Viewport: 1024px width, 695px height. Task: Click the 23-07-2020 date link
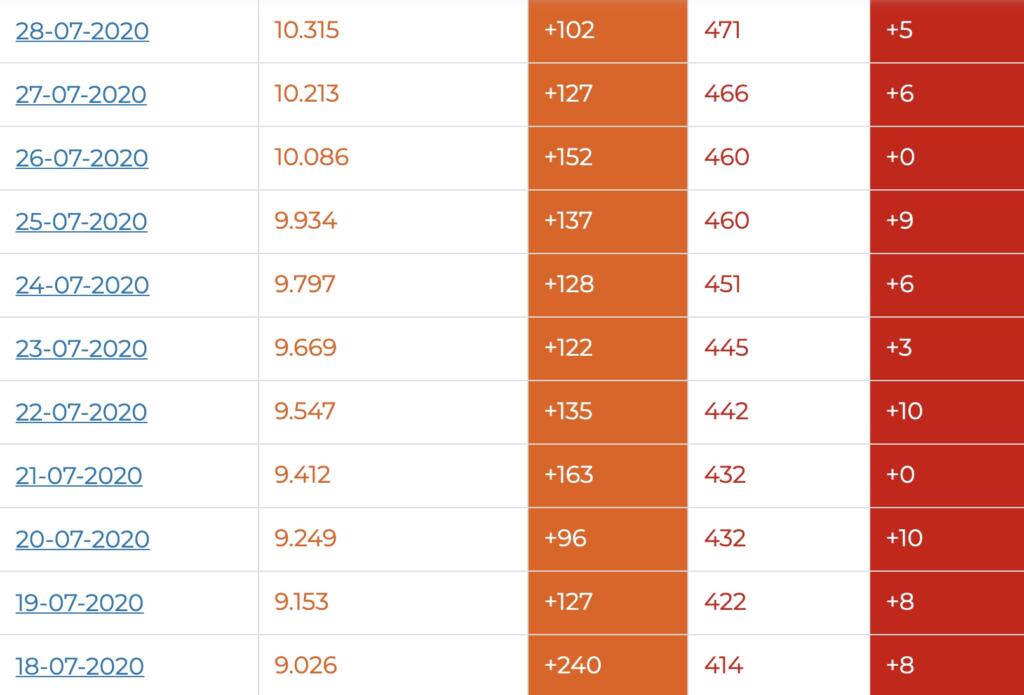point(81,349)
